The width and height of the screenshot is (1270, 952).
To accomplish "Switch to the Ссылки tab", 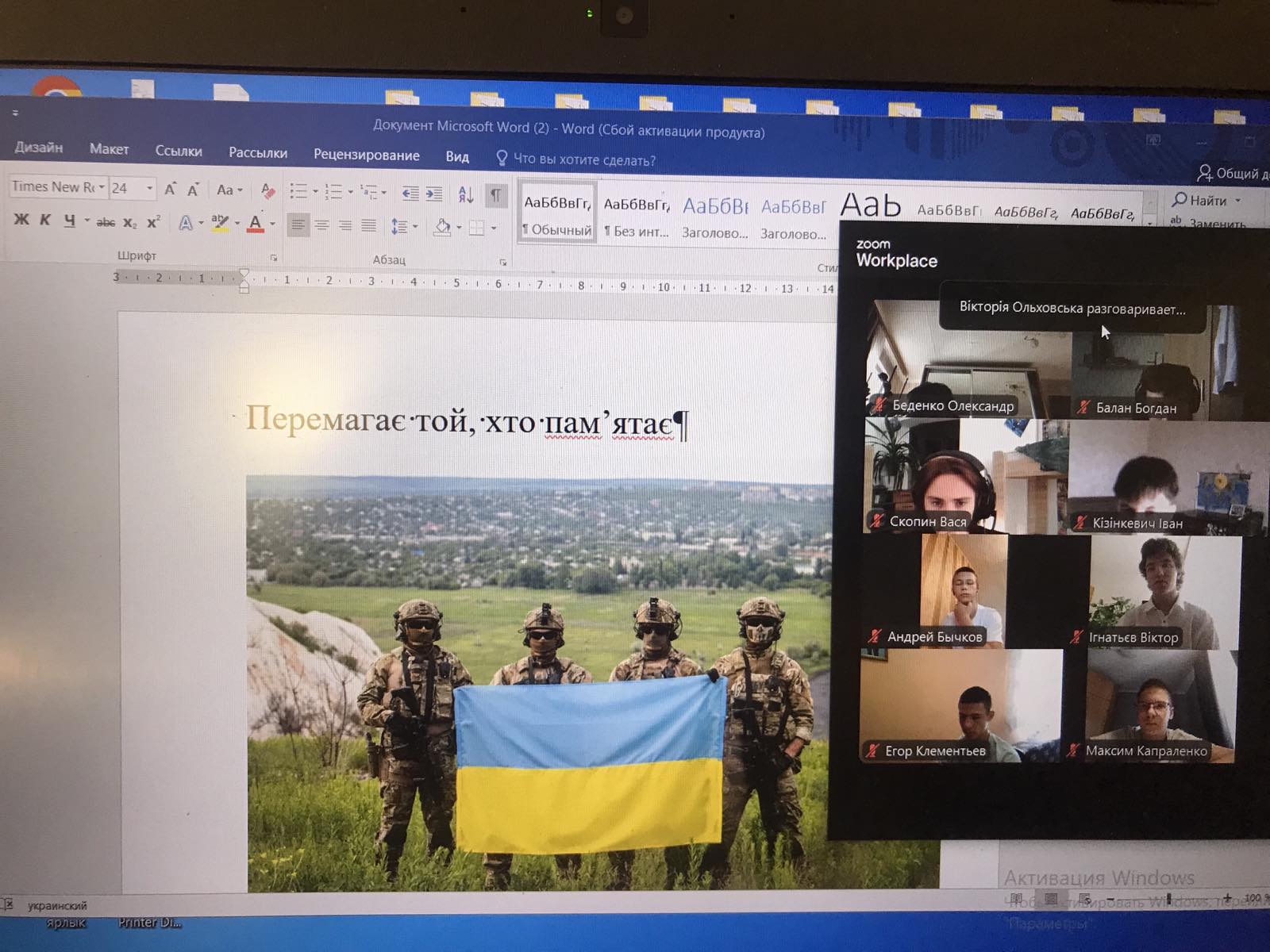I will pyautogui.click(x=179, y=151).
